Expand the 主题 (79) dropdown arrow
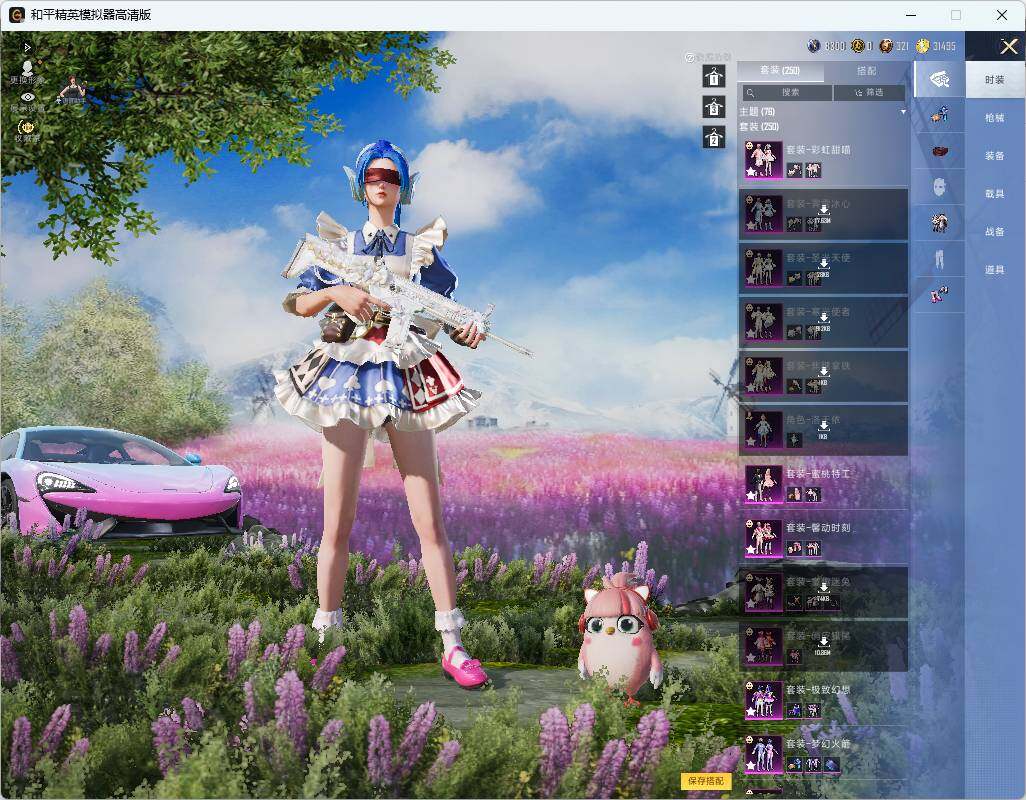 [x=903, y=112]
